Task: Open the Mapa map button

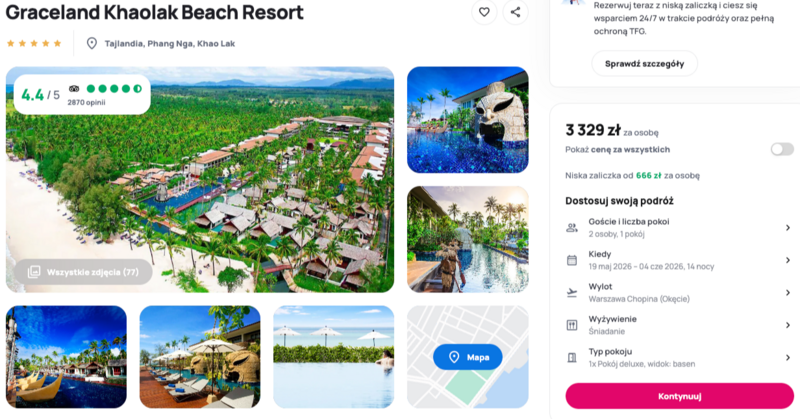Action: pyautogui.click(x=467, y=357)
